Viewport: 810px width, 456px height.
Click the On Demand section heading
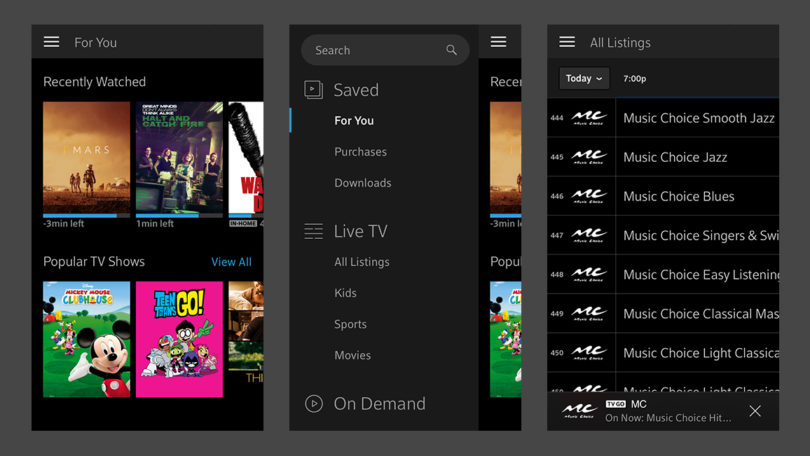click(380, 403)
